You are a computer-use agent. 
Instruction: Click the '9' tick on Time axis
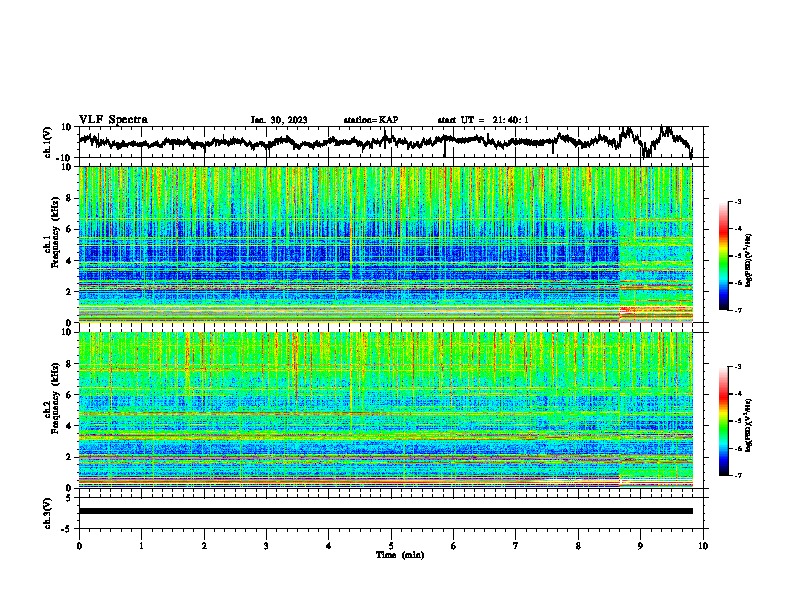tap(640, 546)
